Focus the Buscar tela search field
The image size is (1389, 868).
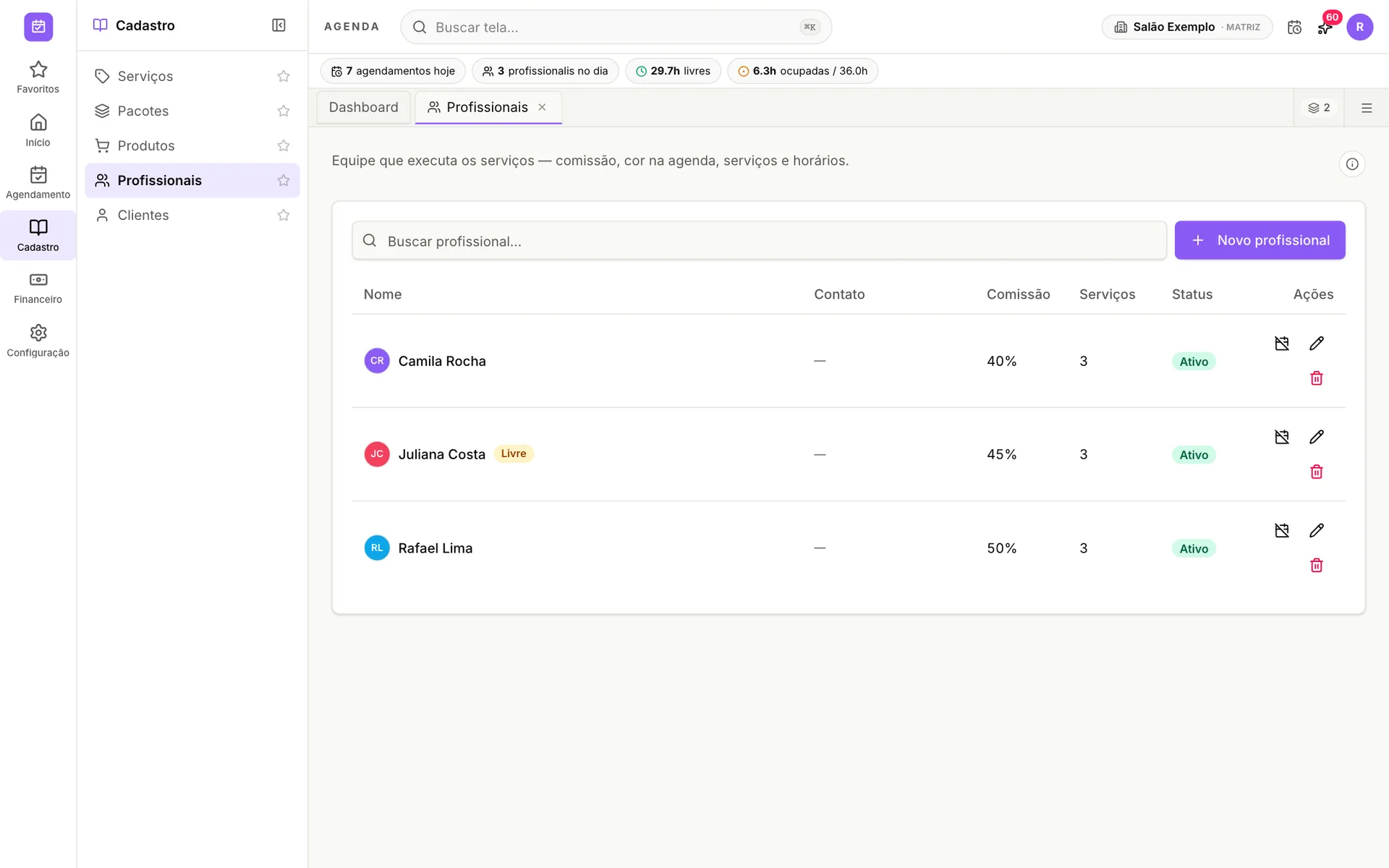tap(616, 27)
